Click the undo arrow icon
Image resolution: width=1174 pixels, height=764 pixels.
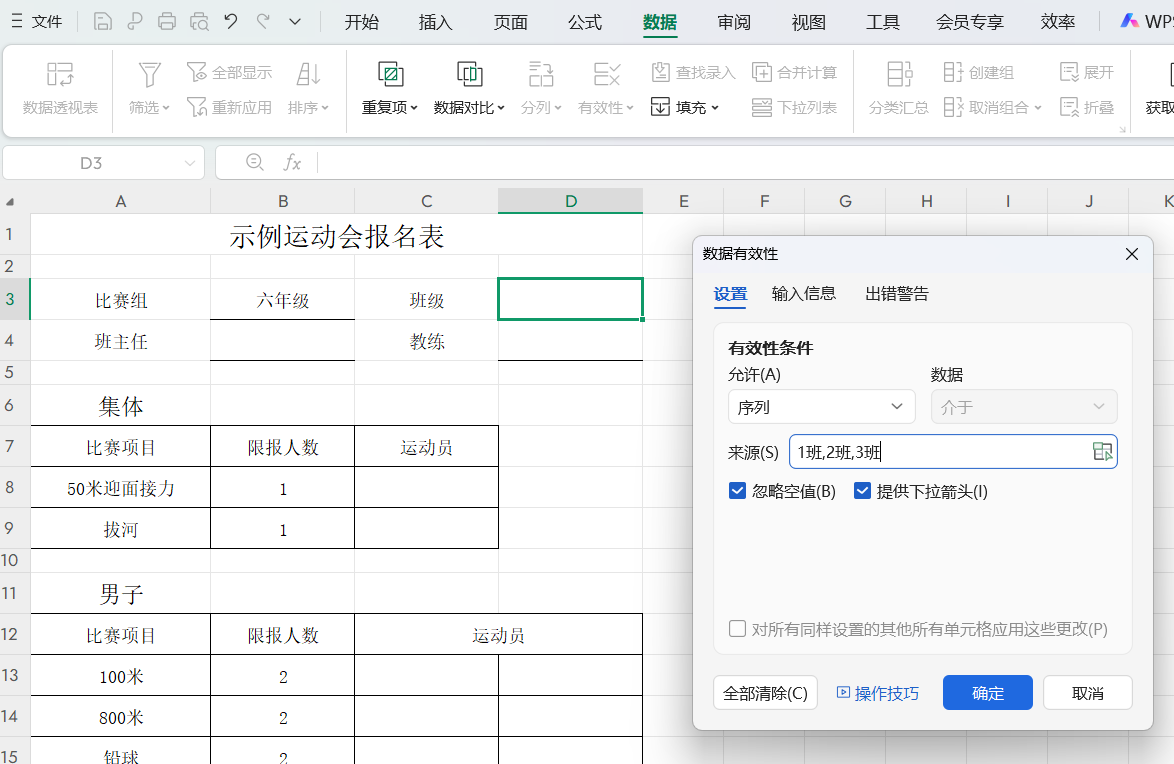pos(231,21)
